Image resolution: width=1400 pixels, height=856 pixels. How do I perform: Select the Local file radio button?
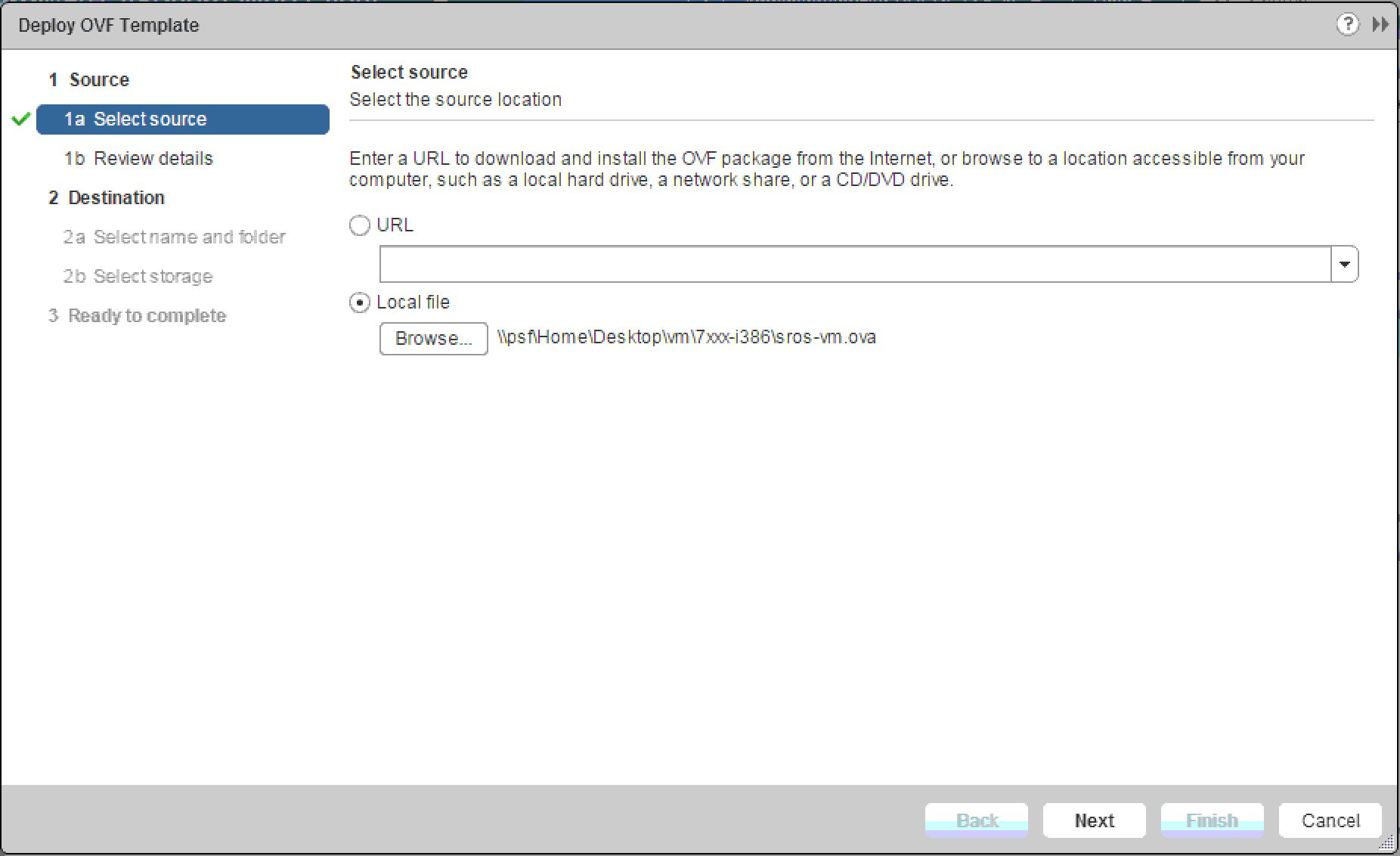click(360, 302)
